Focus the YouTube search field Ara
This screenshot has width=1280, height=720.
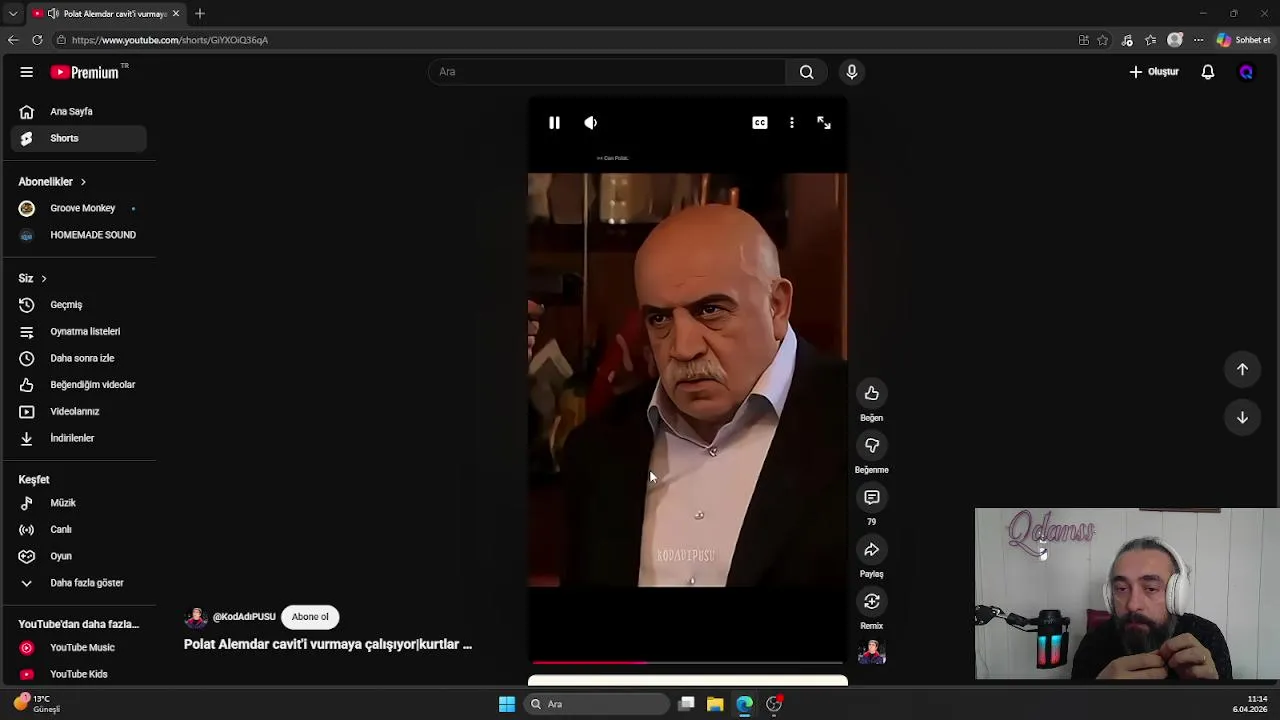(607, 72)
